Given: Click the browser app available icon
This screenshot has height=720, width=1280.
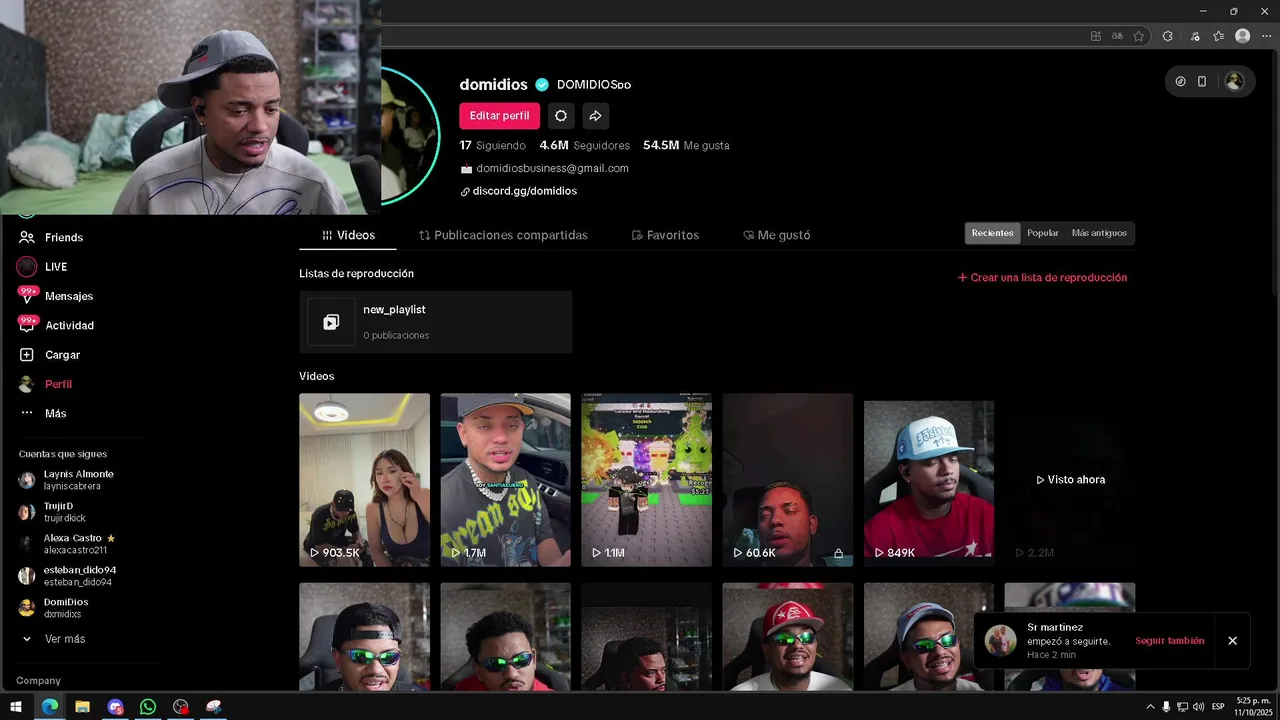Looking at the screenshot, I should pos(1096,36).
